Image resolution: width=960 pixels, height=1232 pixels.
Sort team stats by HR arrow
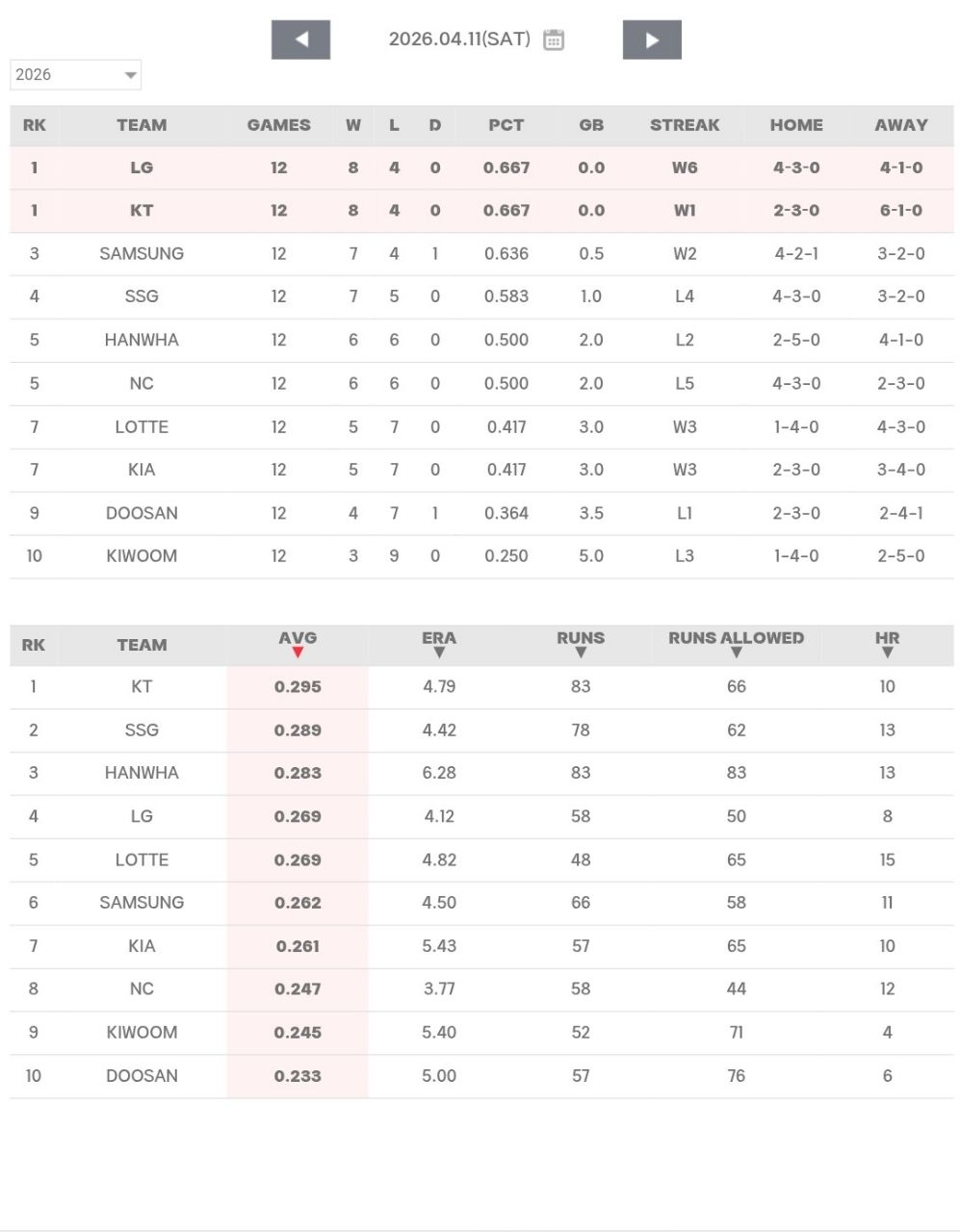[887, 653]
